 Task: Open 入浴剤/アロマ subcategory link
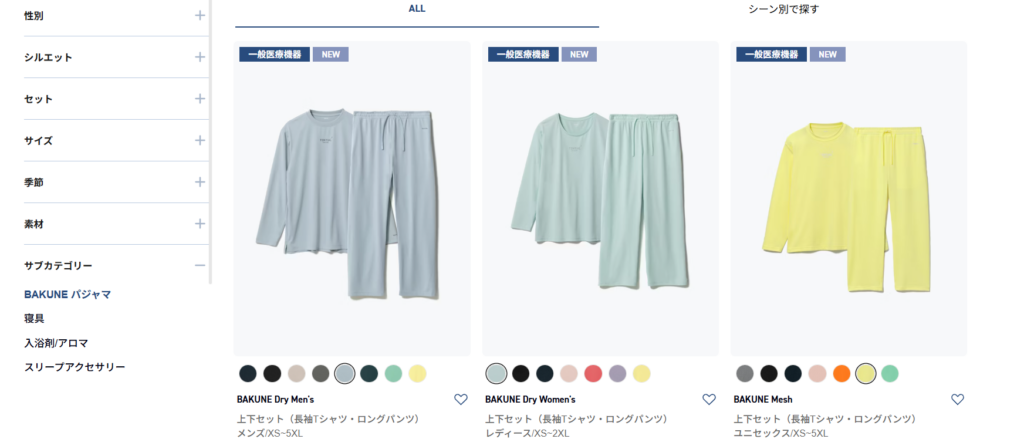click(x=56, y=343)
